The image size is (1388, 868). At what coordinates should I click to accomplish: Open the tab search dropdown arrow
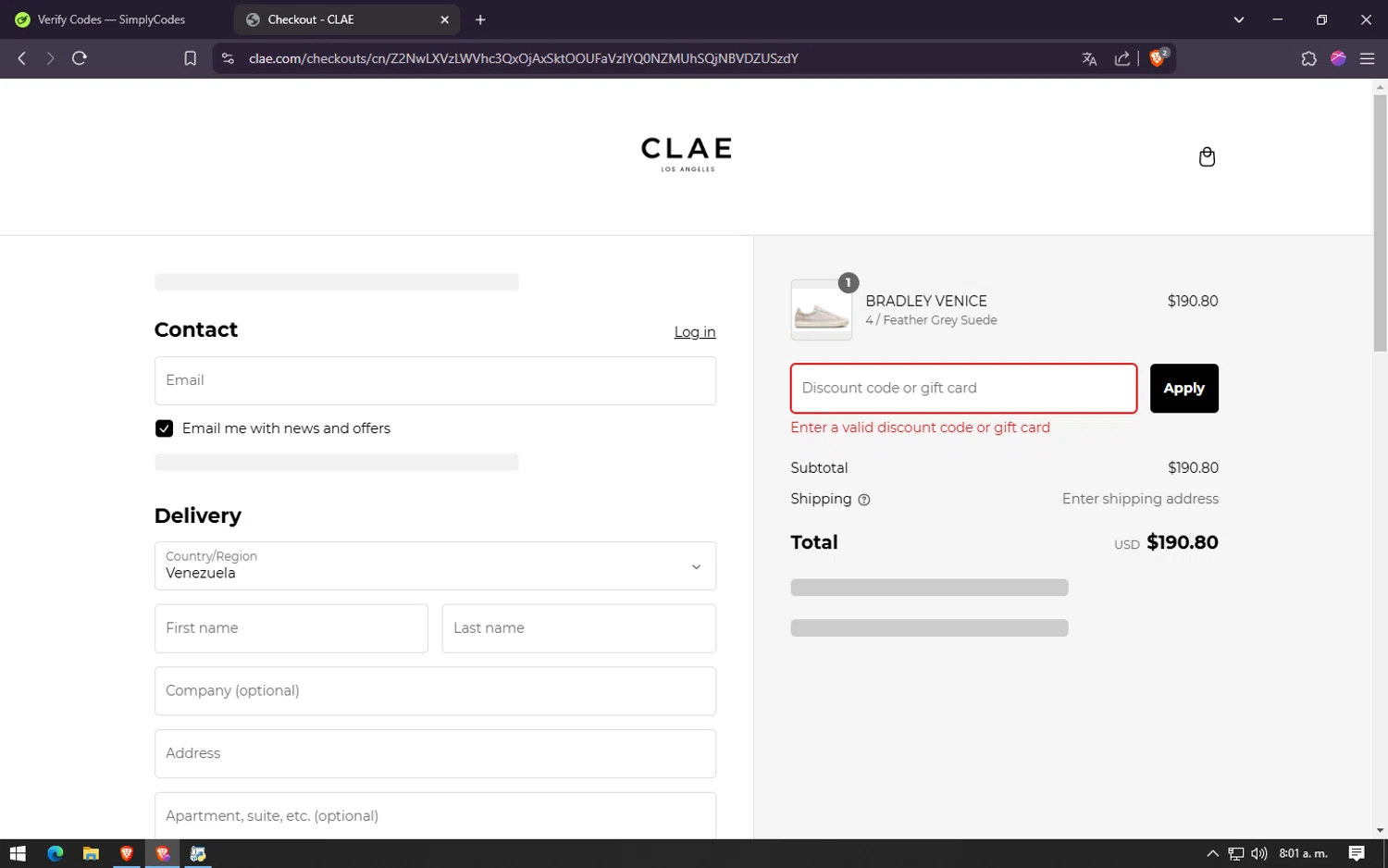pyautogui.click(x=1239, y=19)
